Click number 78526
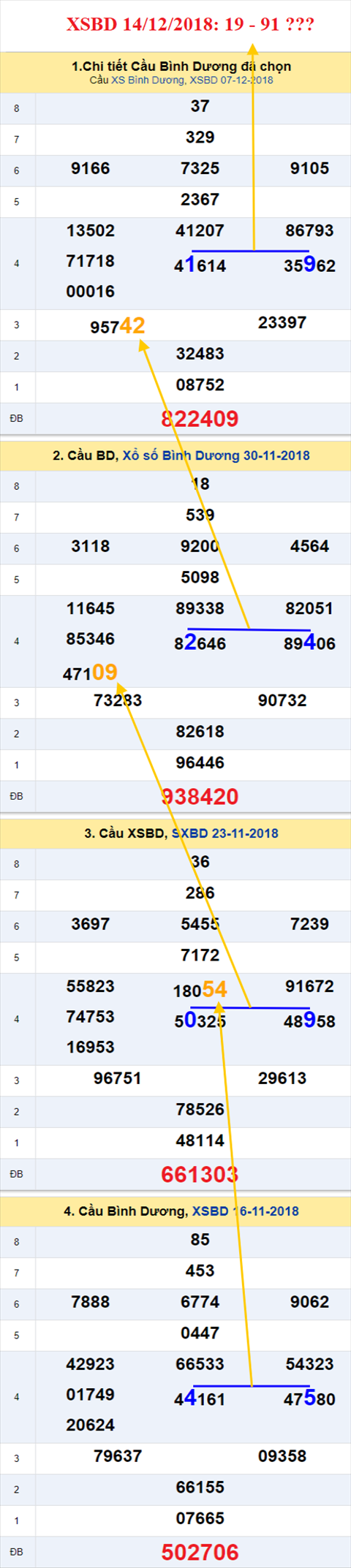This screenshot has height=1568, width=351. click(x=200, y=1110)
